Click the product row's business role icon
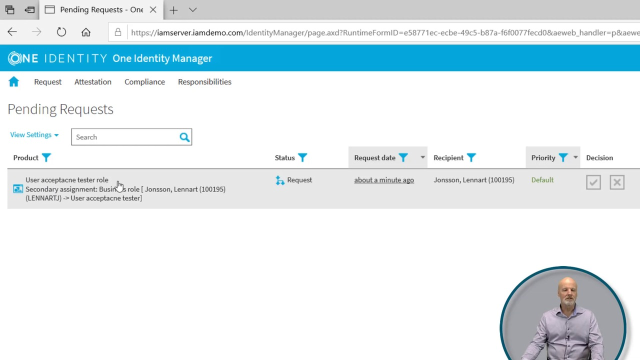This screenshot has height=360, width=640. point(18,189)
